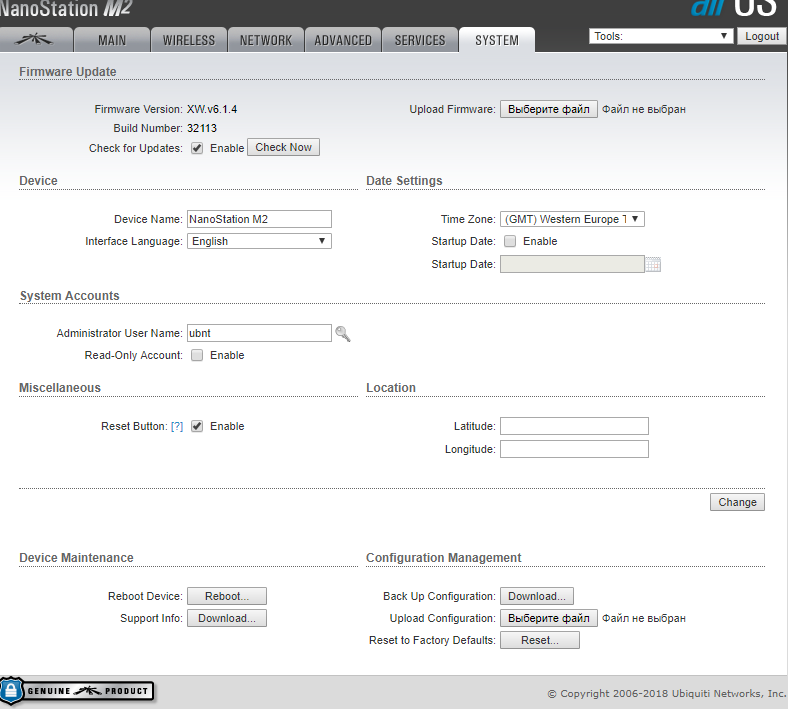Viewport: 788px width, 709px height.
Task: Download the Support Info file
Action: pos(227,618)
